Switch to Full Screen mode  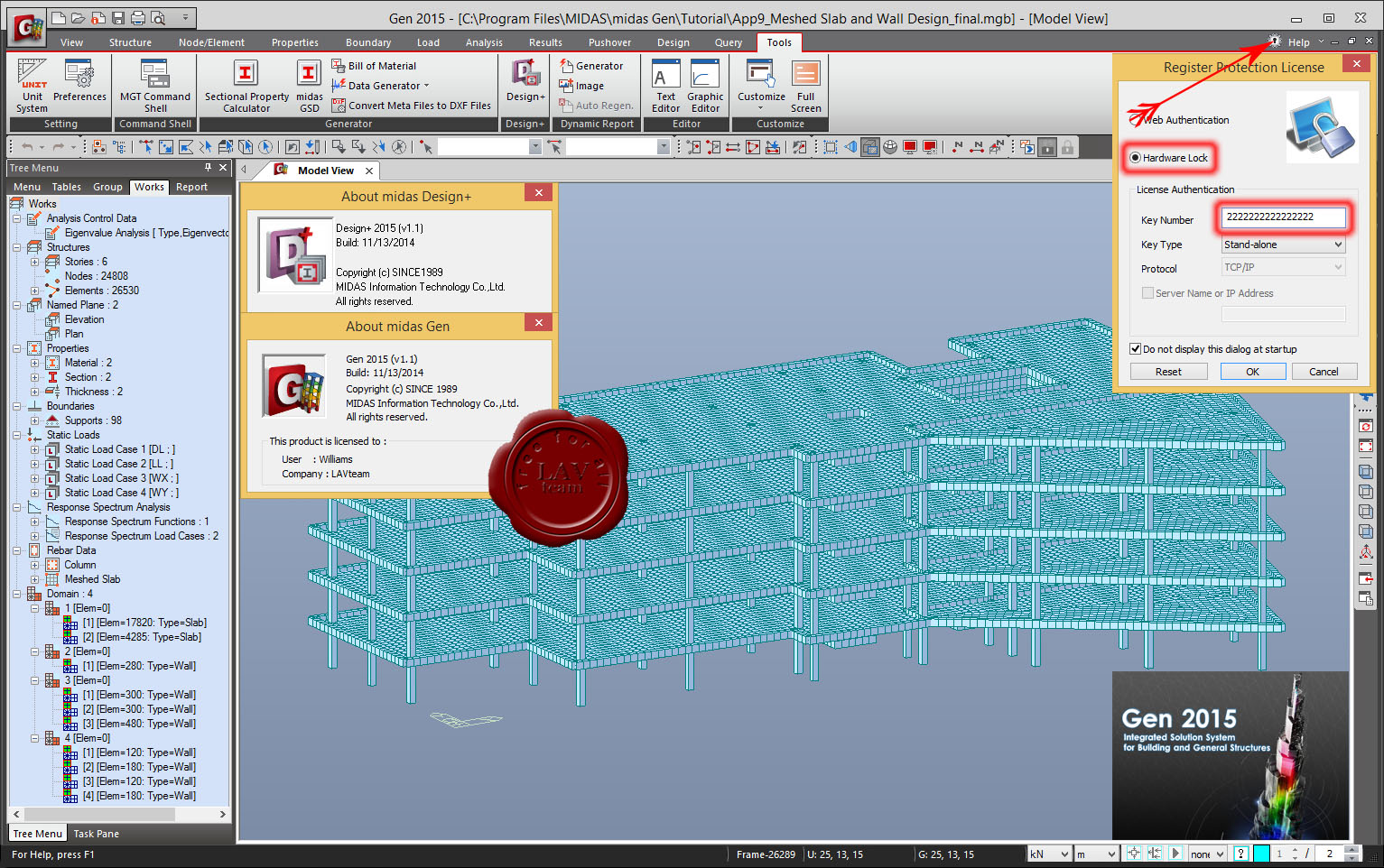(806, 86)
